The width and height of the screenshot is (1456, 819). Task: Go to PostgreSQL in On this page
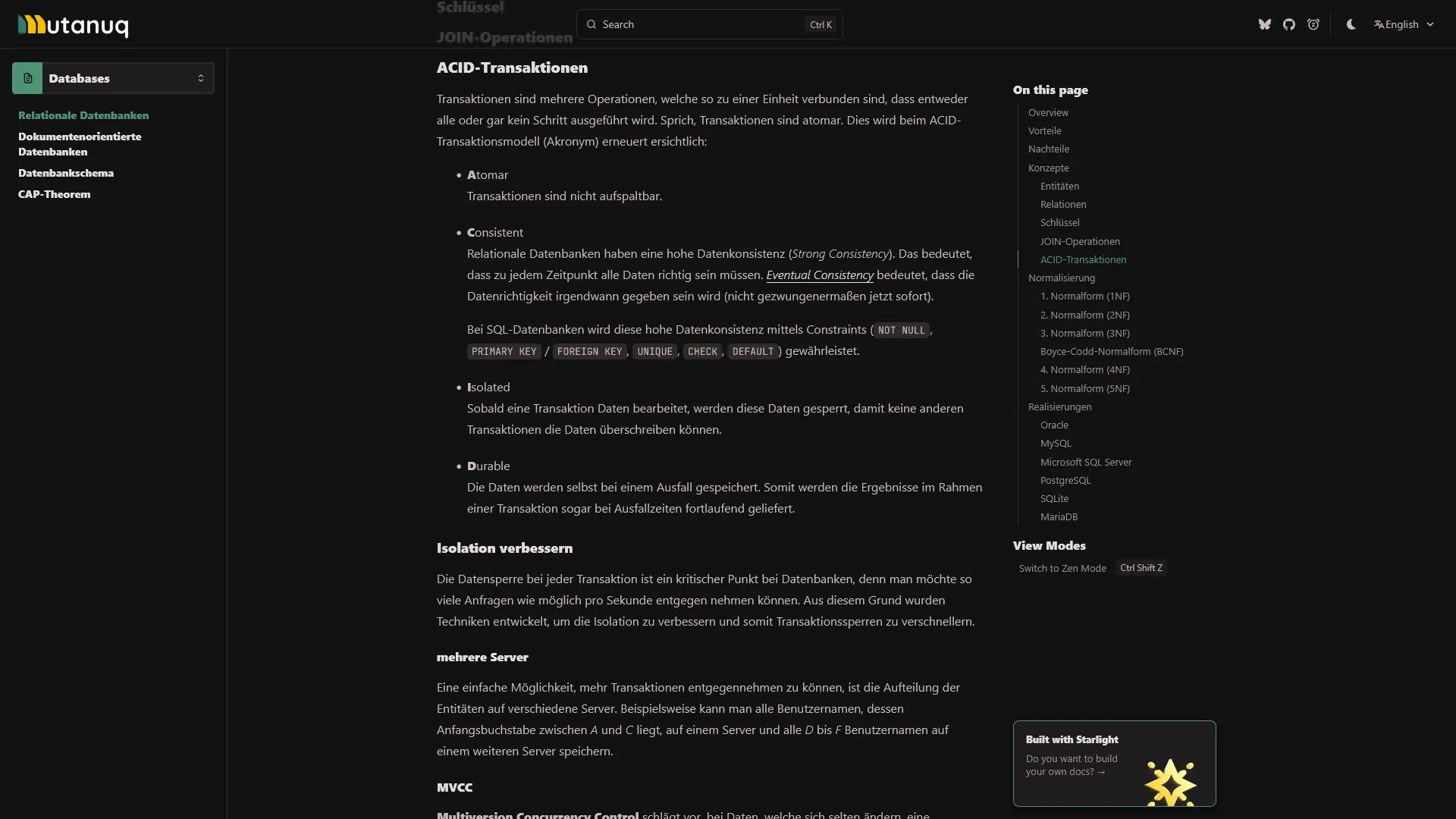[1065, 480]
